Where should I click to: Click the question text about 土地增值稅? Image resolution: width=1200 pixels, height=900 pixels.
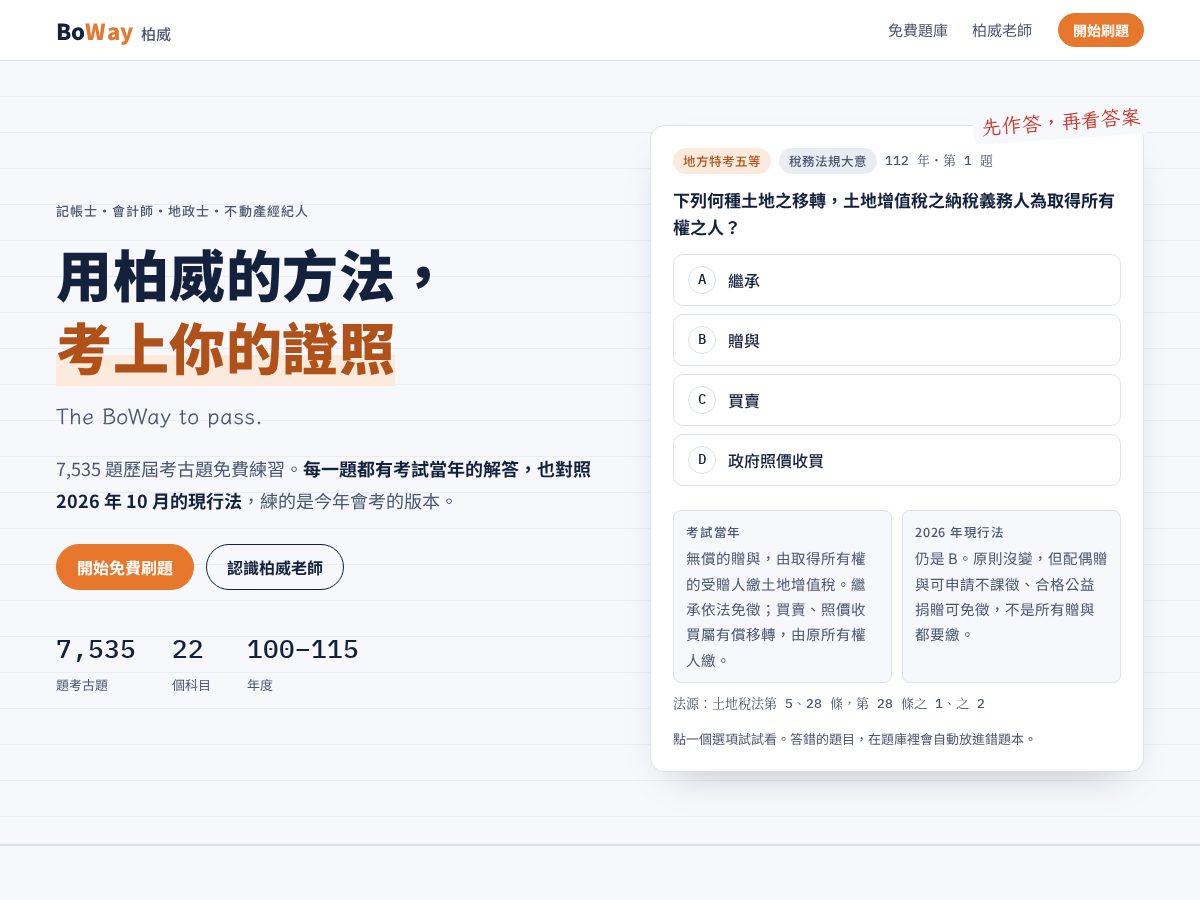click(x=894, y=214)
